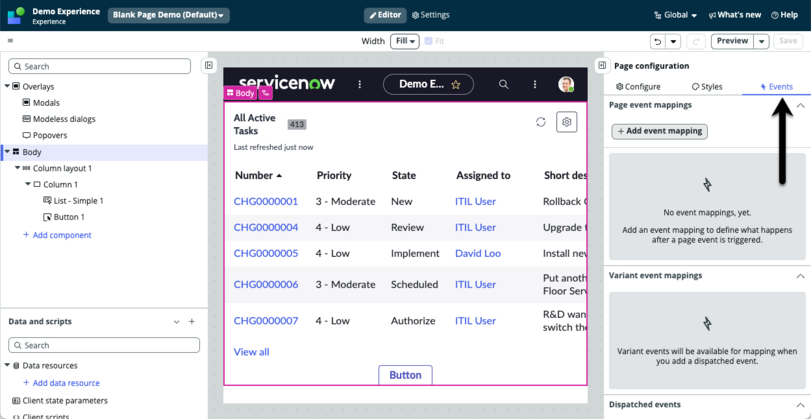811x419 pixels.
Task: Click the Data and scripts Search field
Action: click(104, 345)
